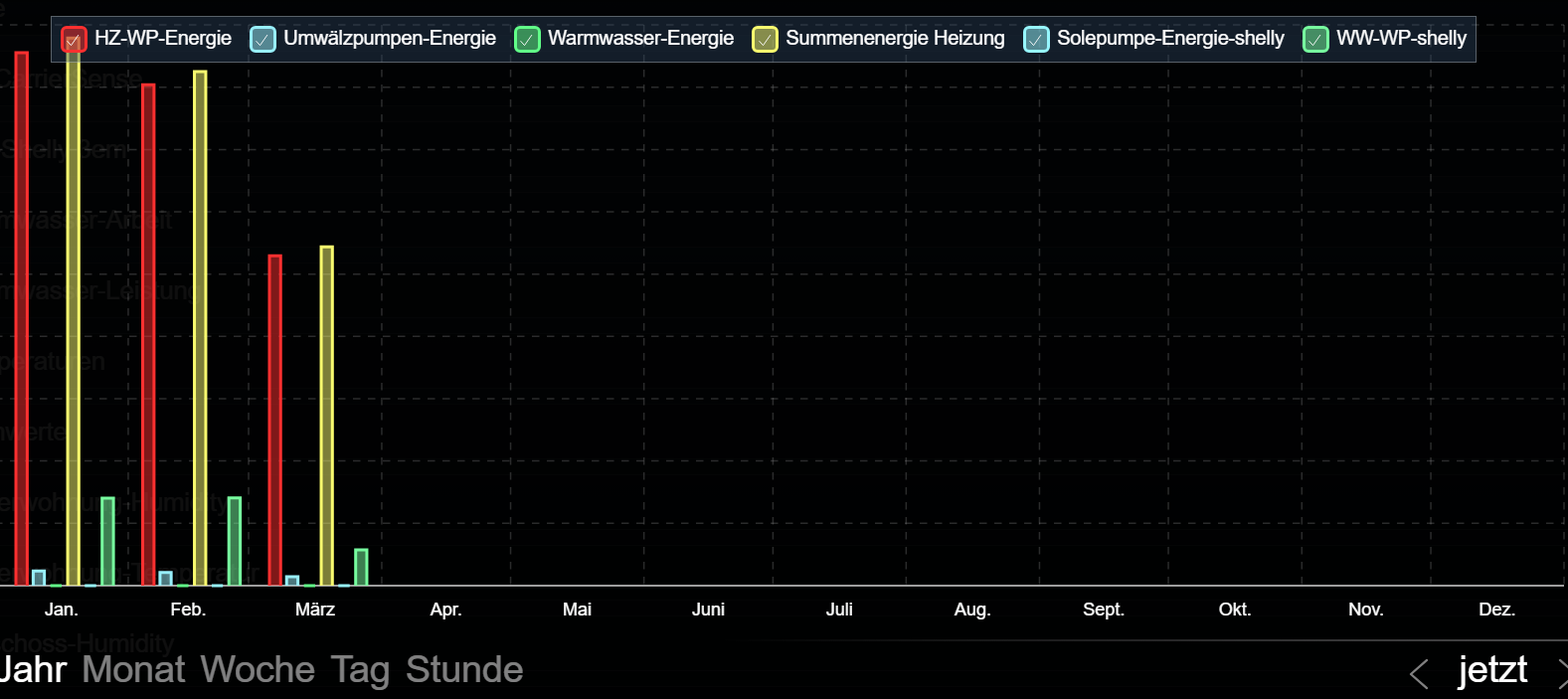Click the red HZ-WP-Energie bar for February

[x=148, y=334]
